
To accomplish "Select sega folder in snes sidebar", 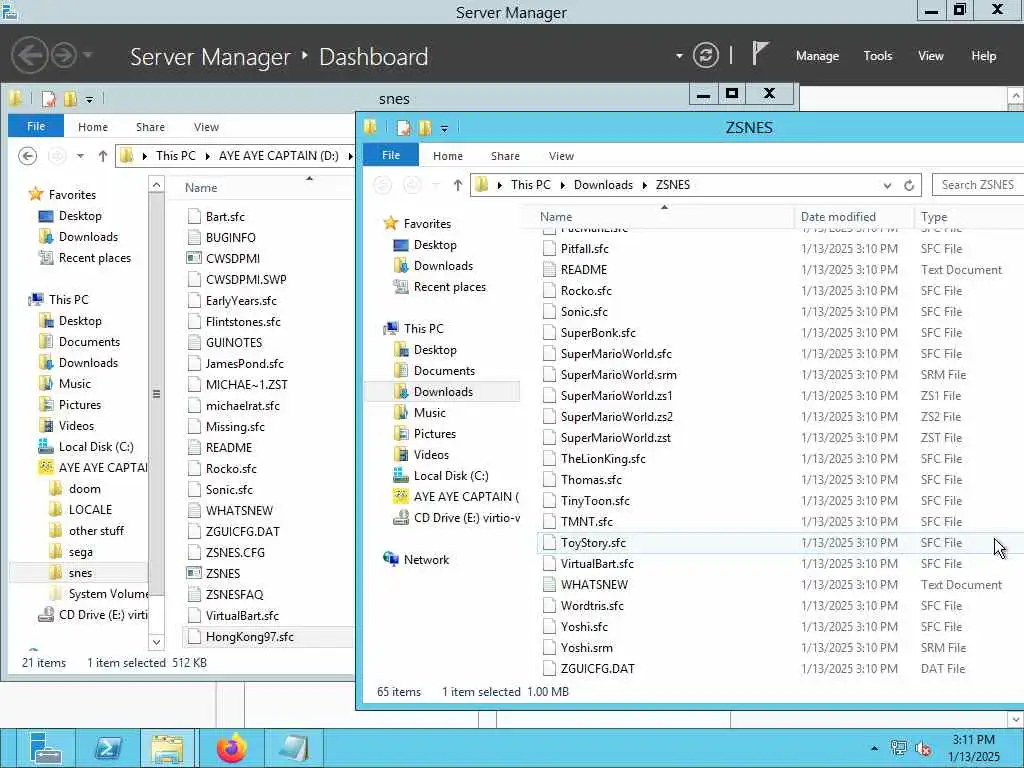I will click(x=80, y=552).
